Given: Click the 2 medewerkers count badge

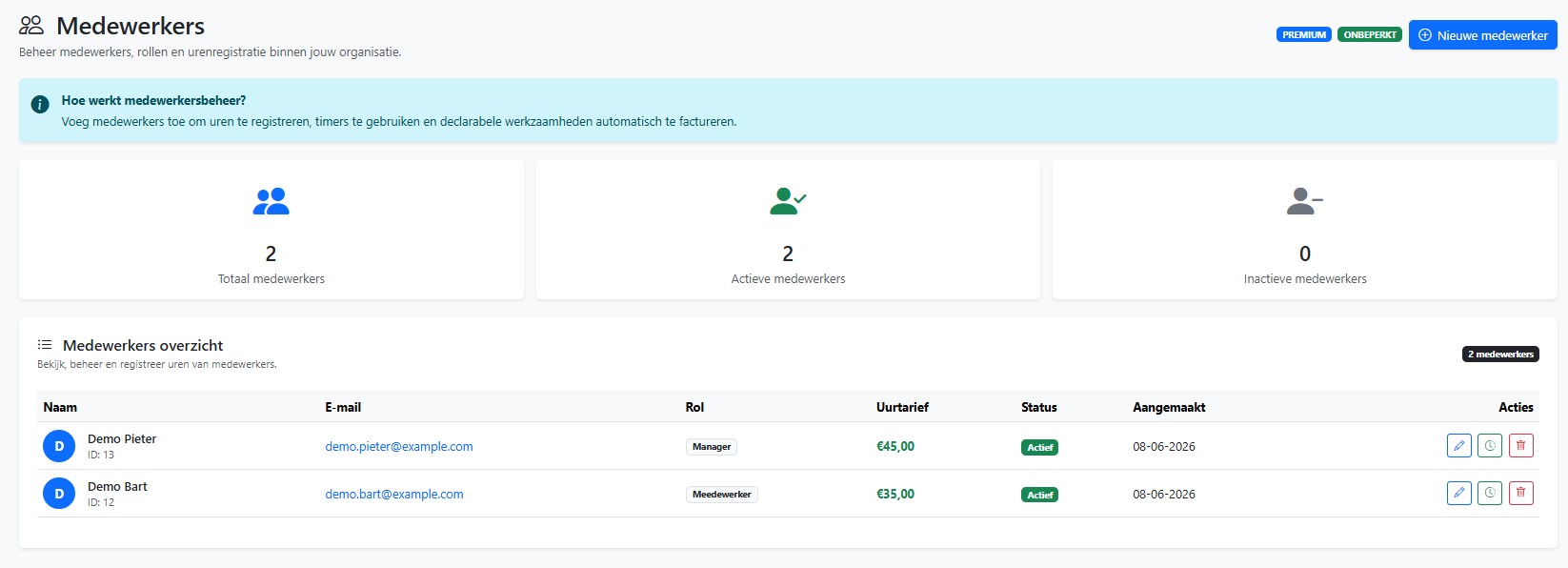Looking at the screenshot, I should (x=1500, y=355).
